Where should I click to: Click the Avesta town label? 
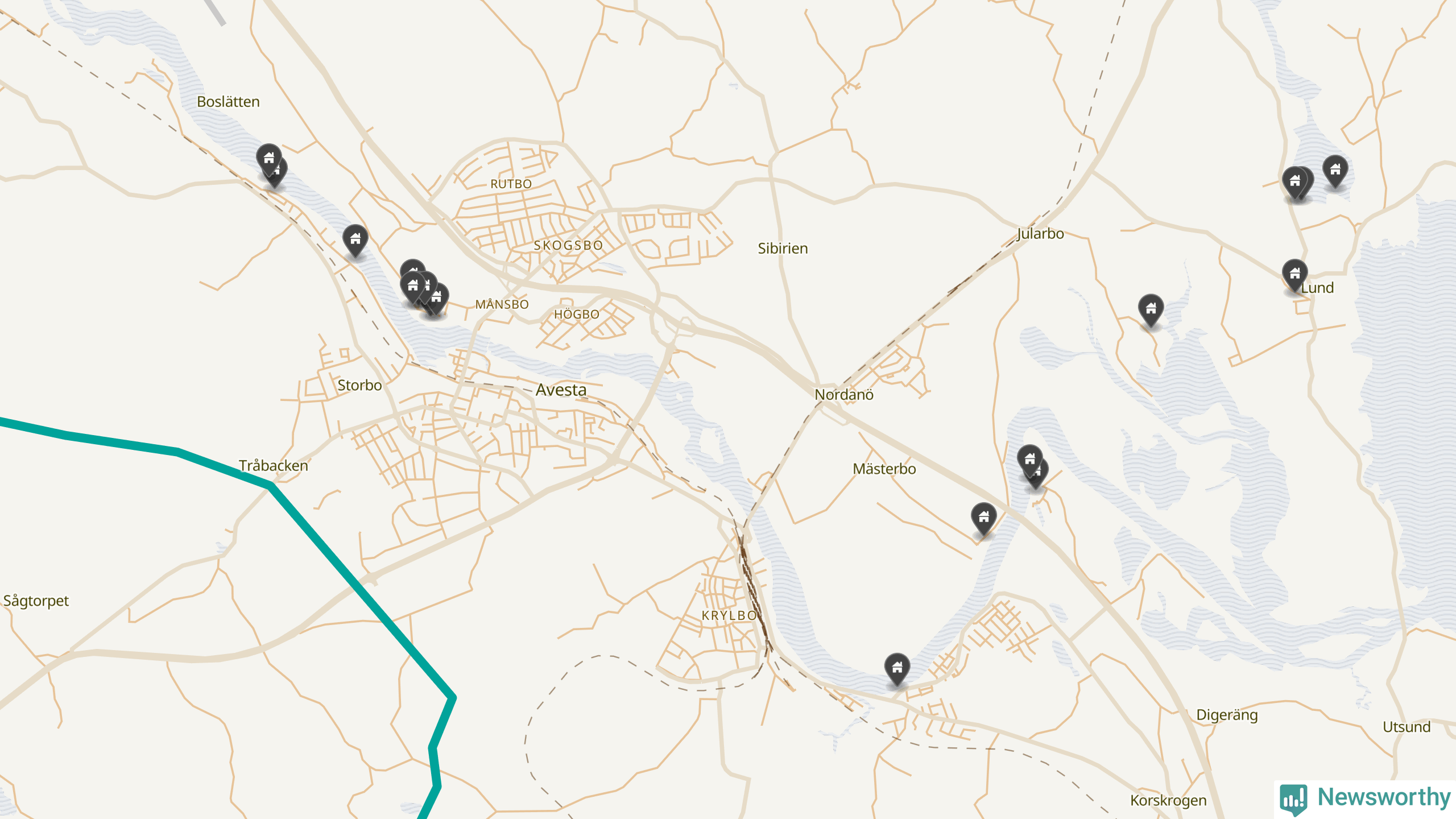pos(561,390)
